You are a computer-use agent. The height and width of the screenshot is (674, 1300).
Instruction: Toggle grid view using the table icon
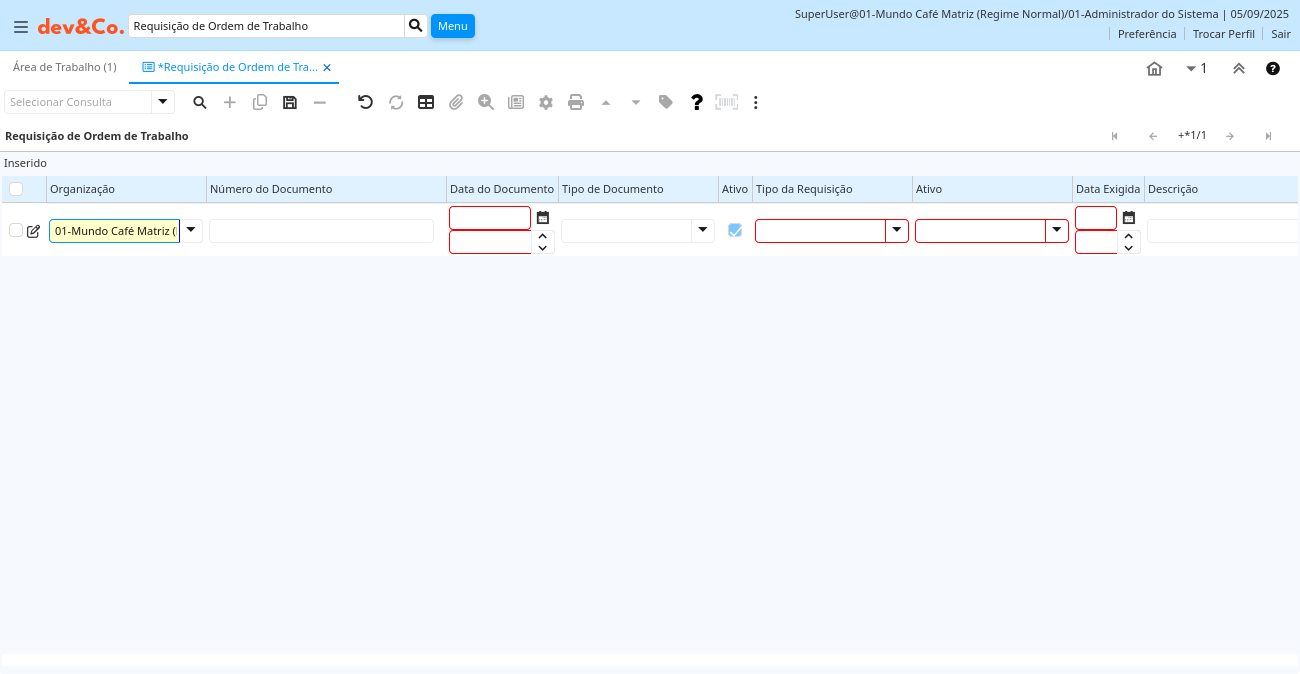(x=426, y=102)
